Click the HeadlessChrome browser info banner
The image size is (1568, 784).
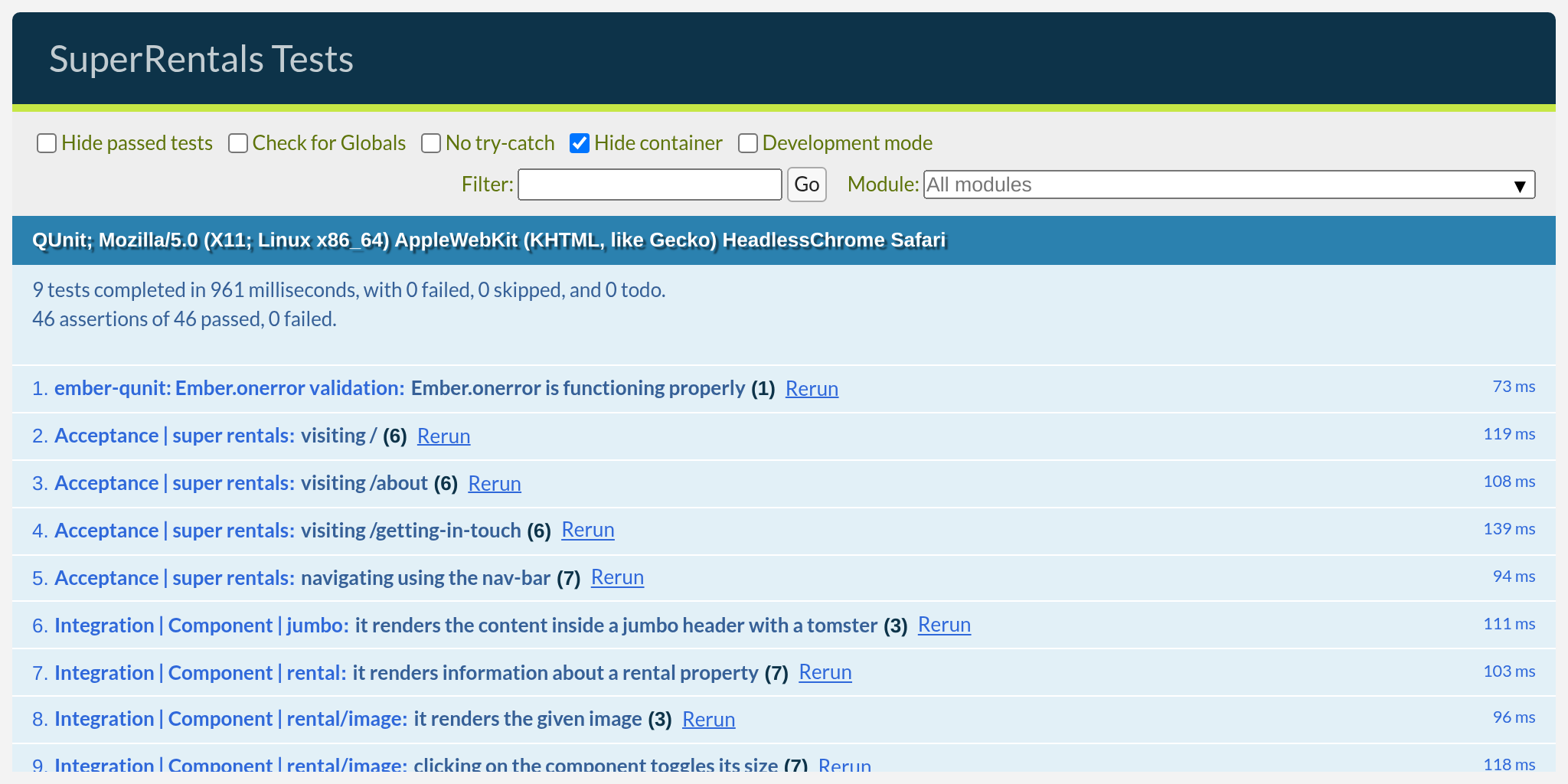[488, 240]
